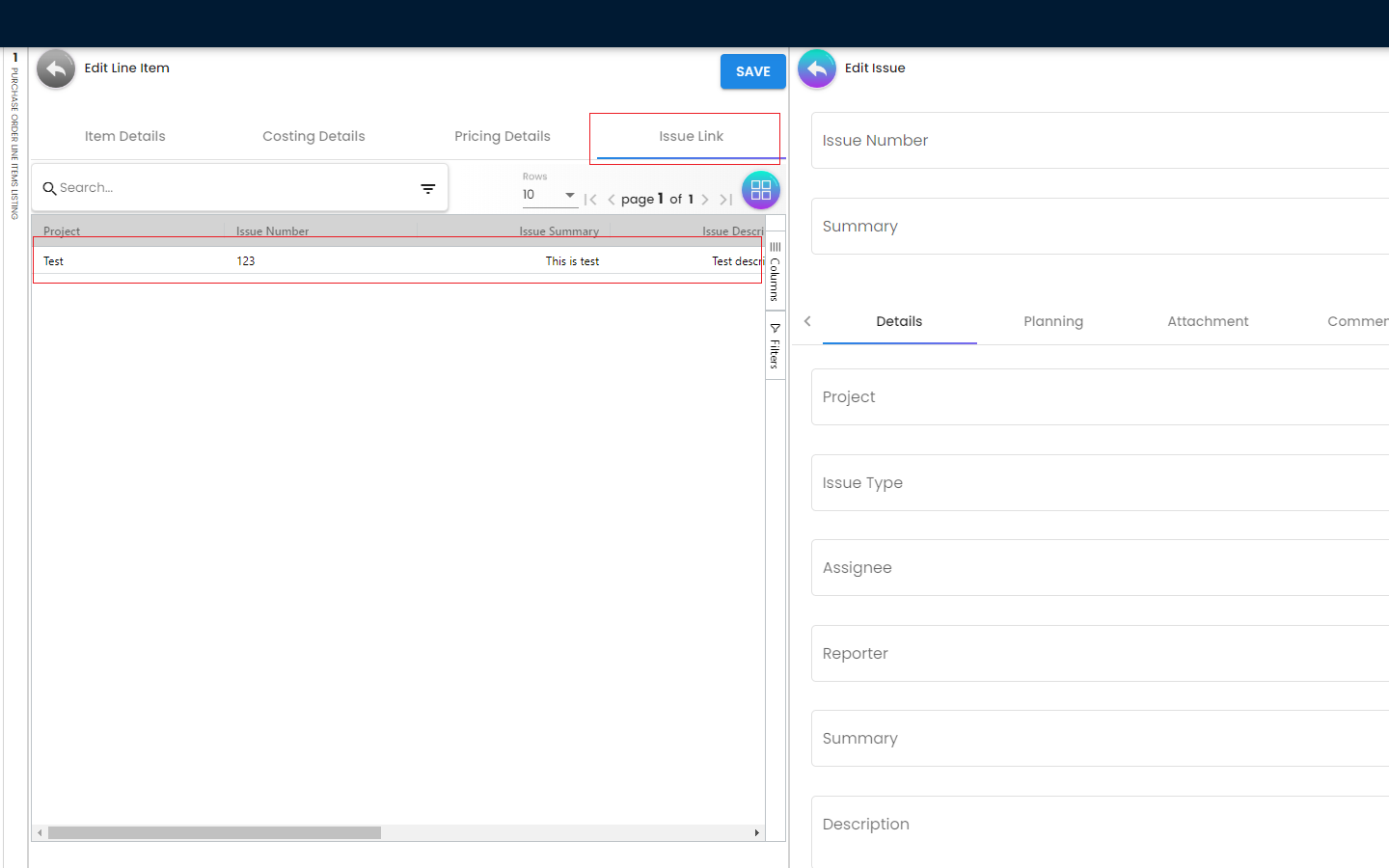
Task: Click the Edit Issue back arrow
Action: point(817,69)
